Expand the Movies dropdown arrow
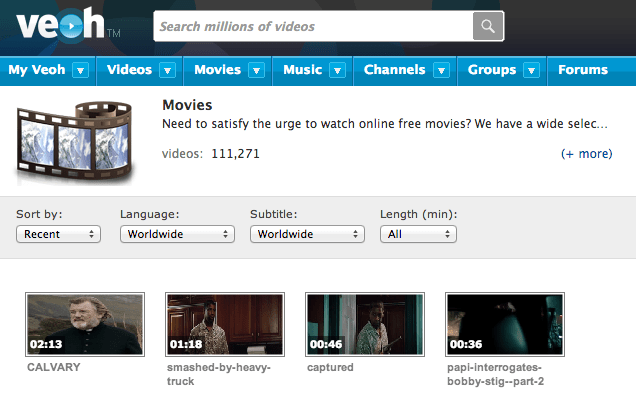The width and height of the screenshot is (636, 398). pos(256,71)
